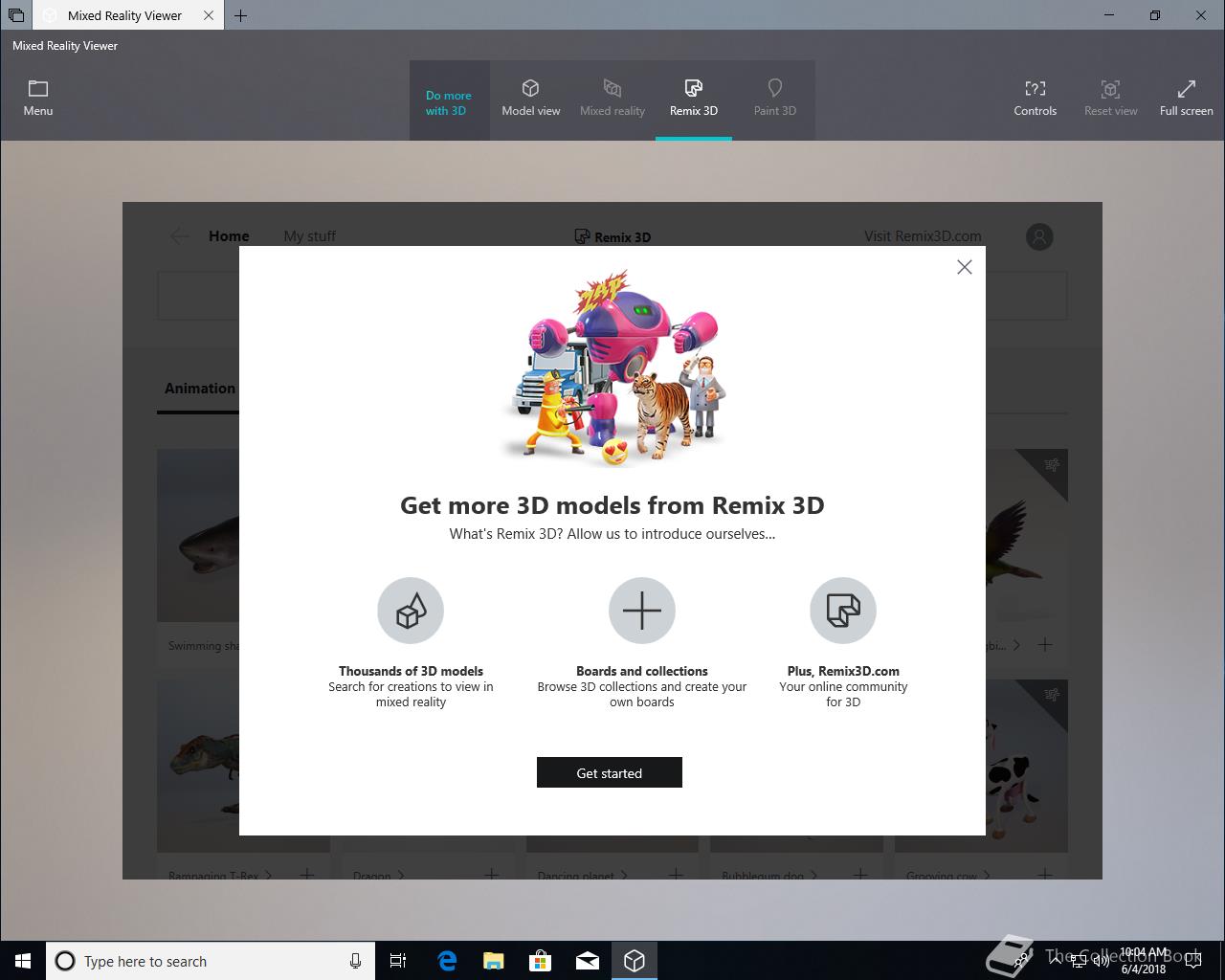Open a new tab with plus button
The height and width of the screenshot is (980, 1225).
tap(241, 15)
